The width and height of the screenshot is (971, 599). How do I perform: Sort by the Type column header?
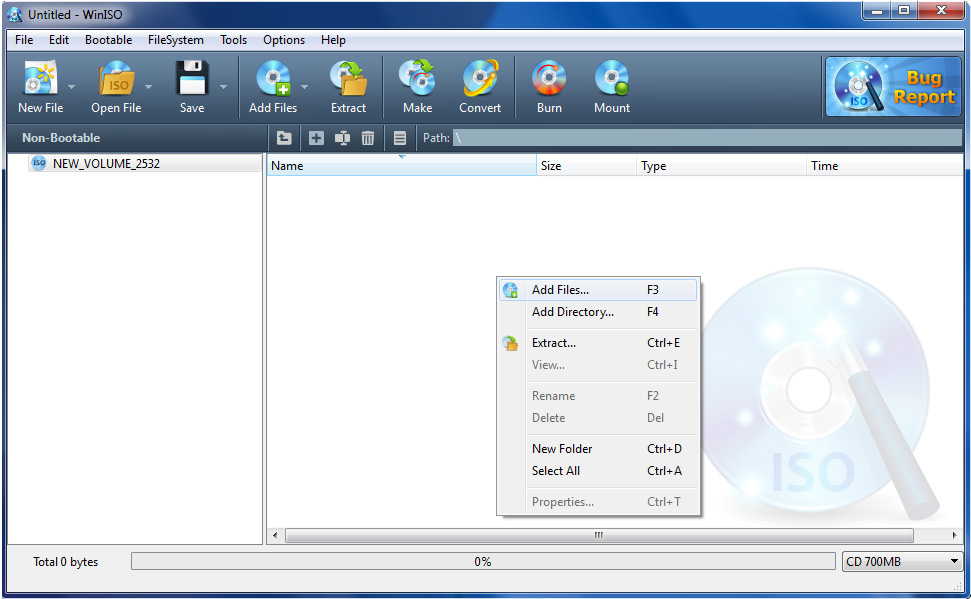click(x=721, y=165)
